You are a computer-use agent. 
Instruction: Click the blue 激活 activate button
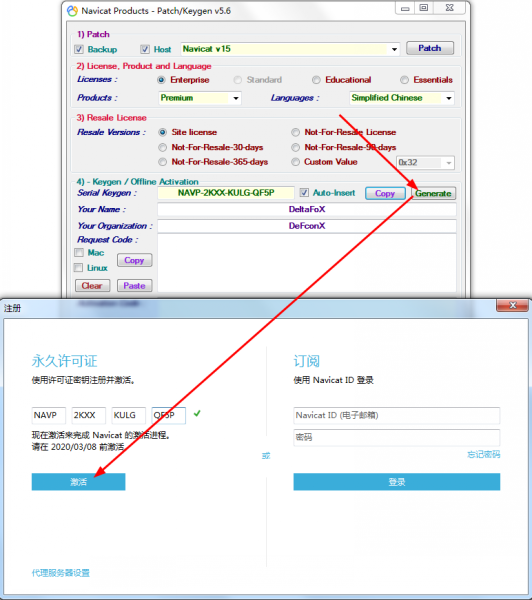click(x=78, y=482)
